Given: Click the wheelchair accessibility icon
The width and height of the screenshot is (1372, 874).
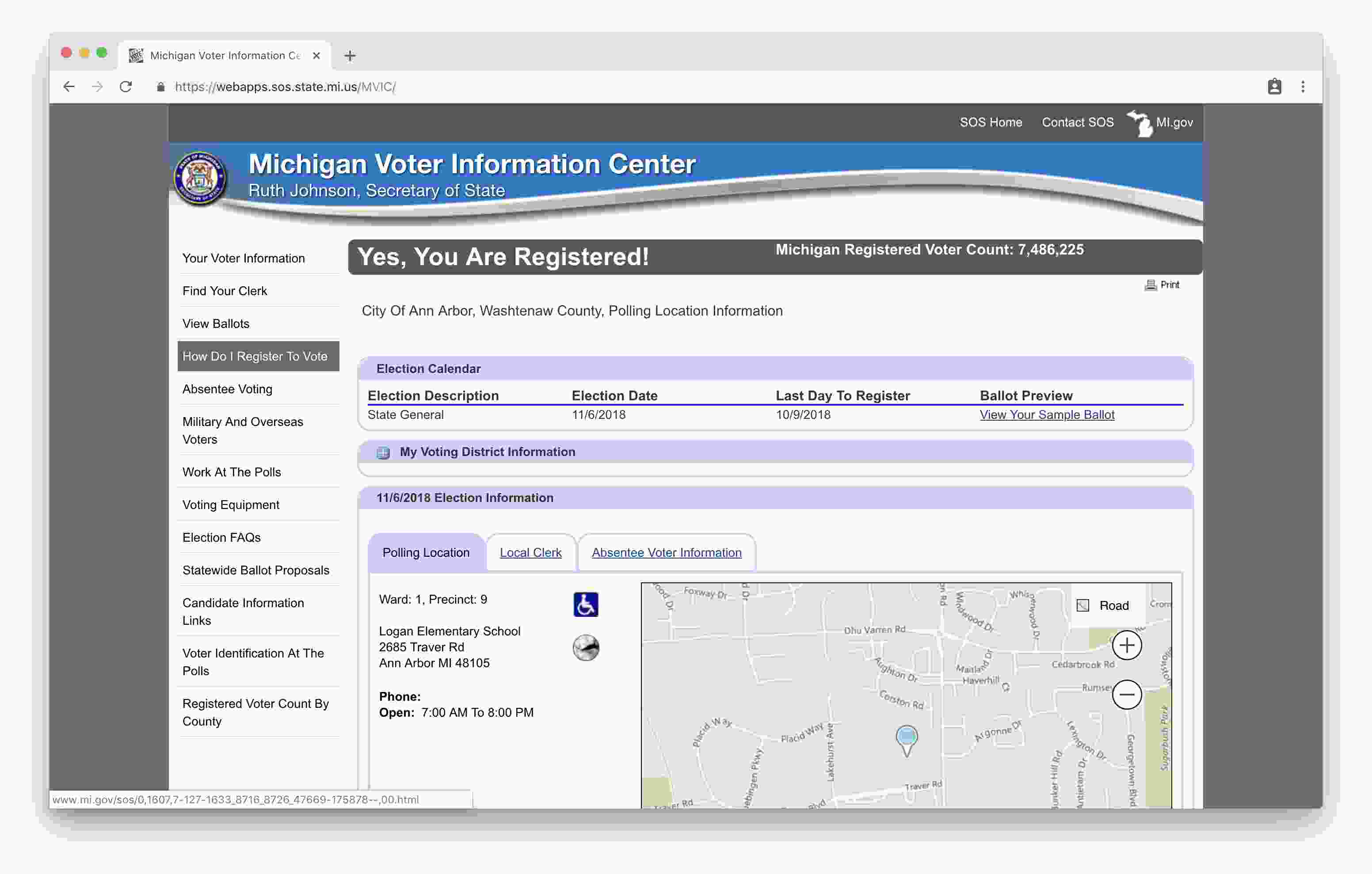Looking at the screenshot, I should coord(586,604).
